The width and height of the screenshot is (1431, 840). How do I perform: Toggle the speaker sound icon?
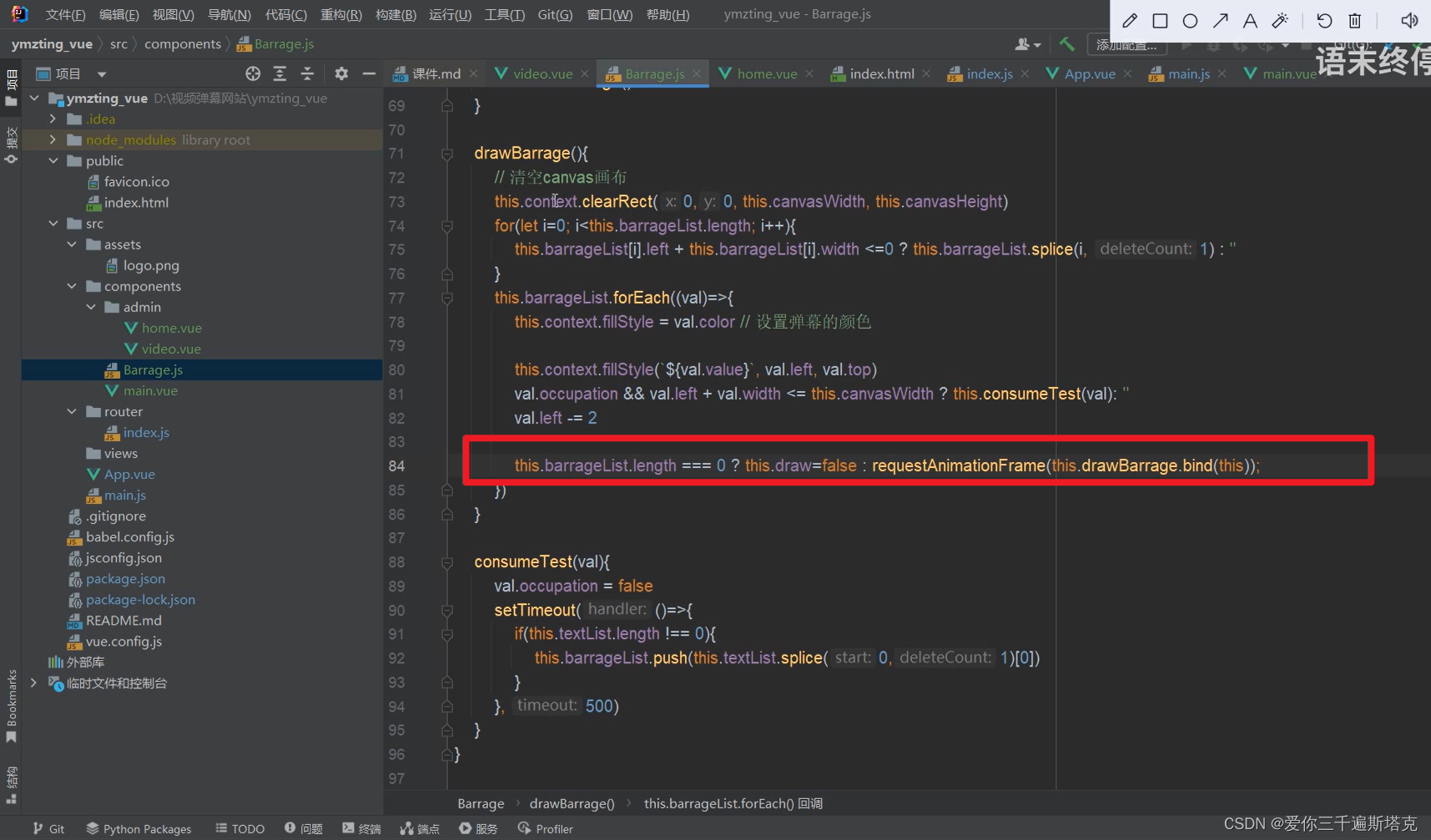(1409, 21)
